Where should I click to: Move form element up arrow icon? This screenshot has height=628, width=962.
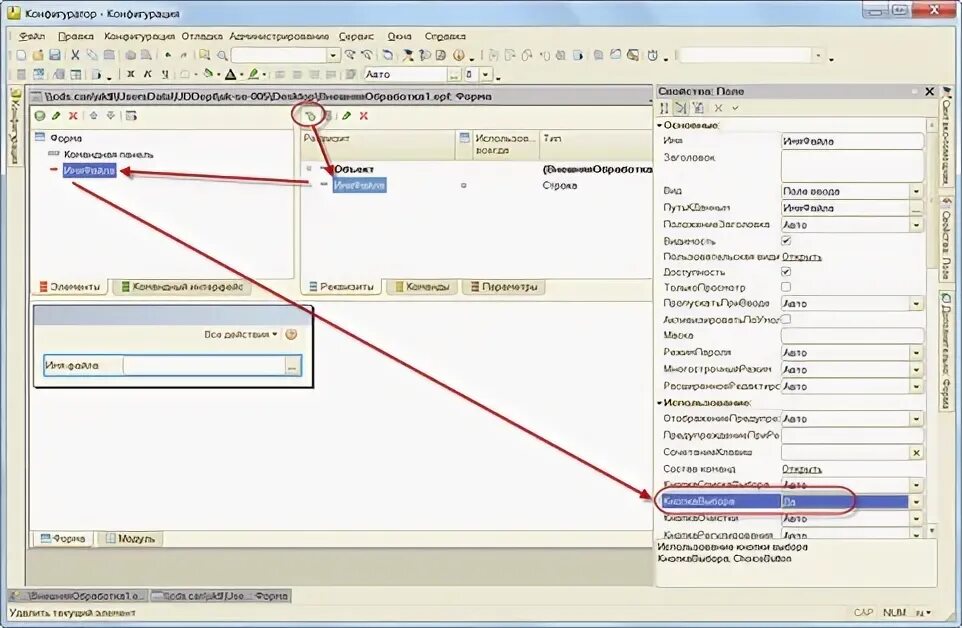tap(93, 115)
